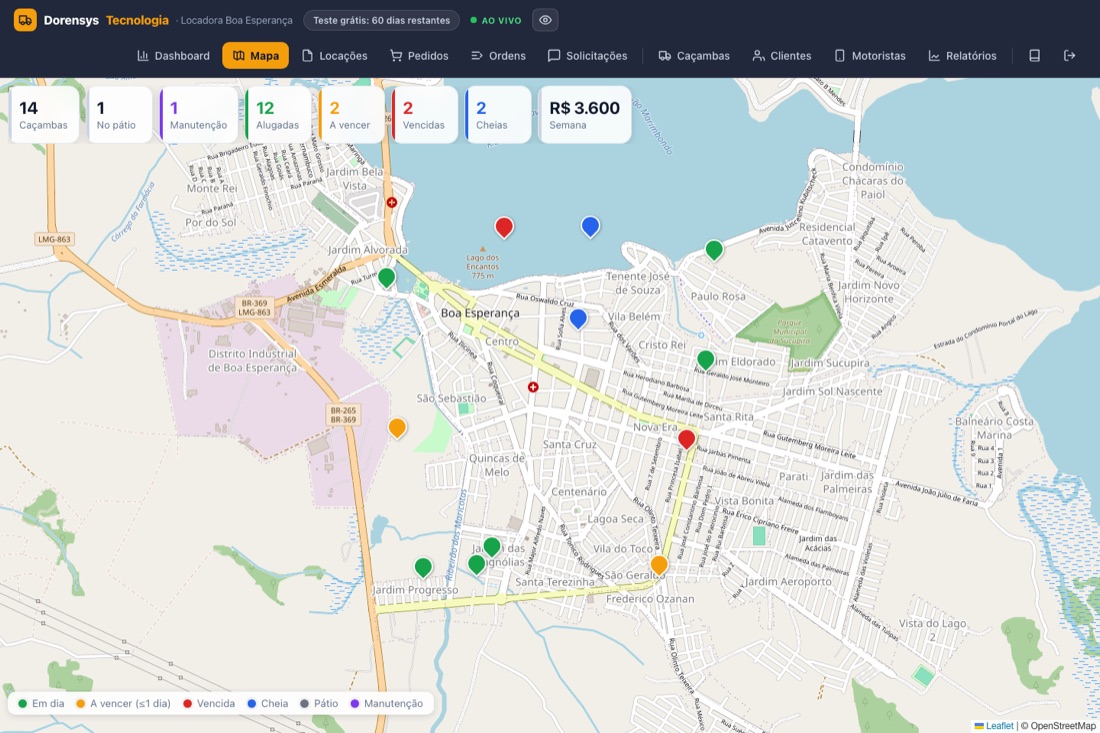Image resolution: width=1100 pixels, height=733 pixels.
Task: Toggle the eye preview button
Action: click(545, 20)
